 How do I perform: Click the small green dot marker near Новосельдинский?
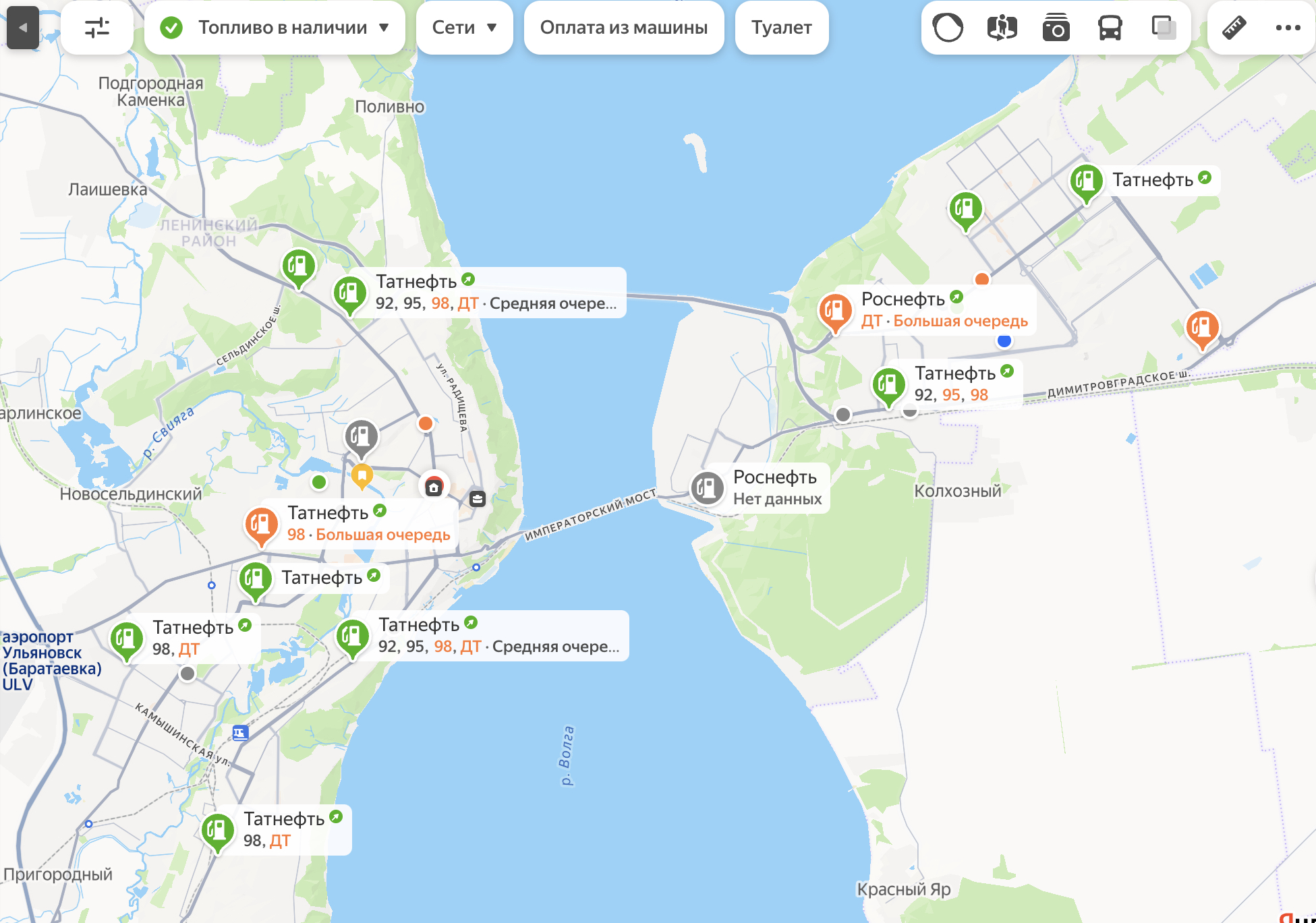pos(319,482)
